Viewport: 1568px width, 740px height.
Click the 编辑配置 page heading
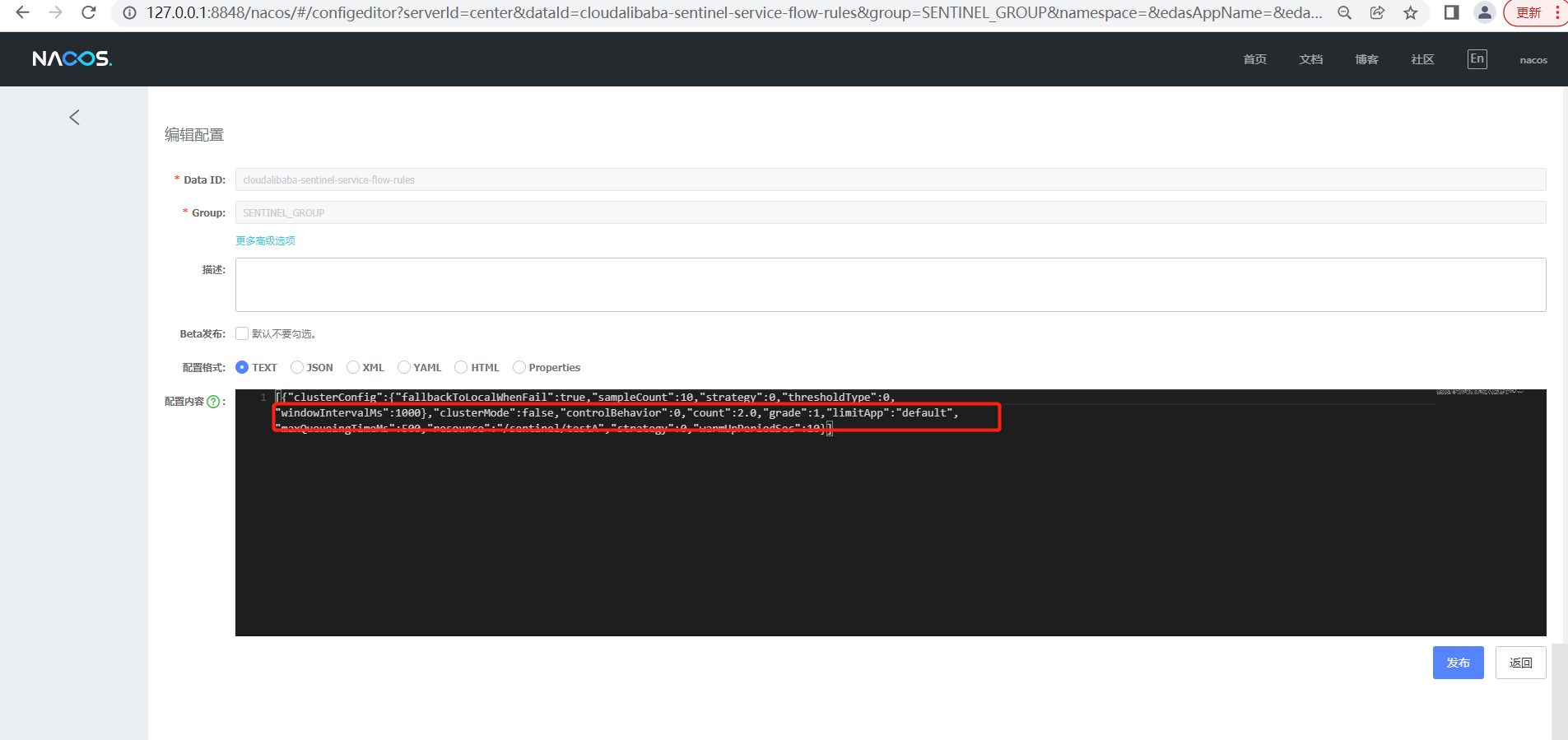pos(194,134)
